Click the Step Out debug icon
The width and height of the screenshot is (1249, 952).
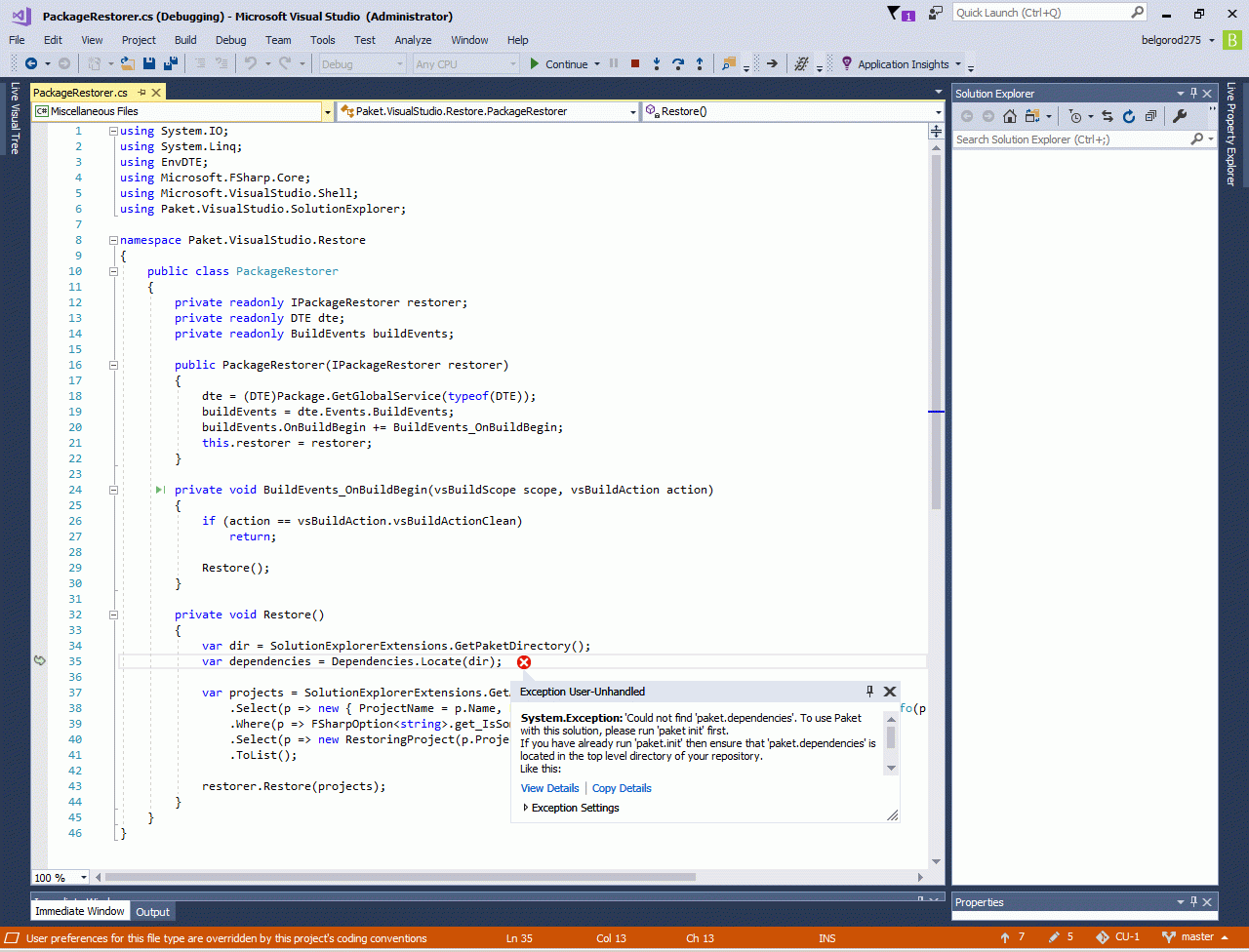[x=700, y=64]
